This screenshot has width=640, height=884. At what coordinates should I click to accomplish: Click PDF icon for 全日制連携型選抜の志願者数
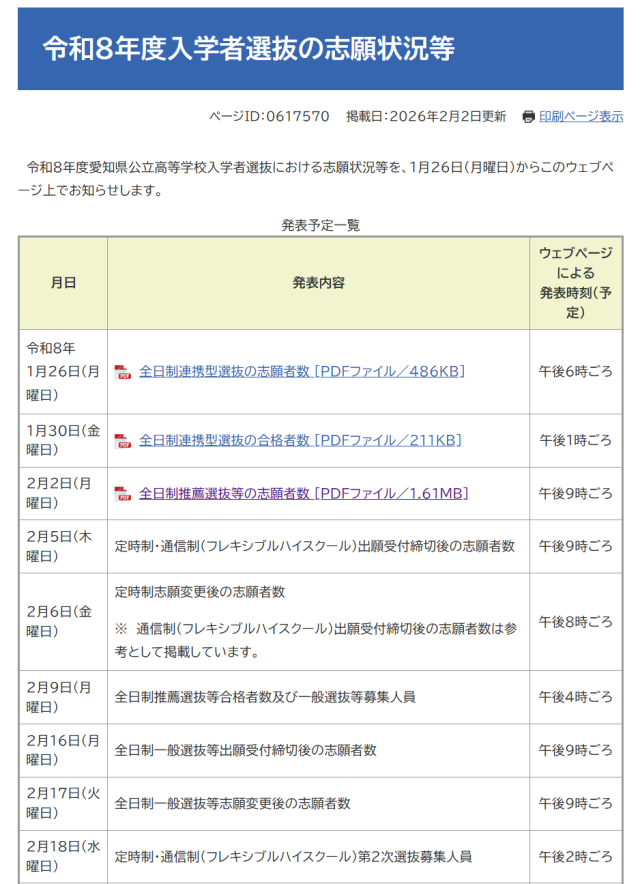point(123,373)
